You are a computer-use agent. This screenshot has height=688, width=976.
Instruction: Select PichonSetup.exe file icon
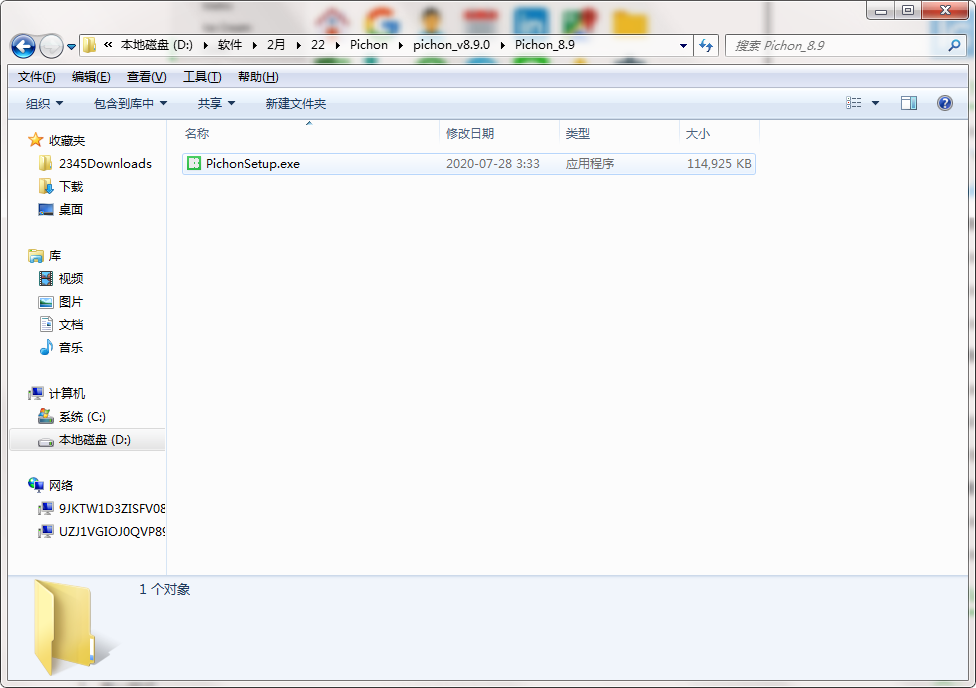[194, 163]
